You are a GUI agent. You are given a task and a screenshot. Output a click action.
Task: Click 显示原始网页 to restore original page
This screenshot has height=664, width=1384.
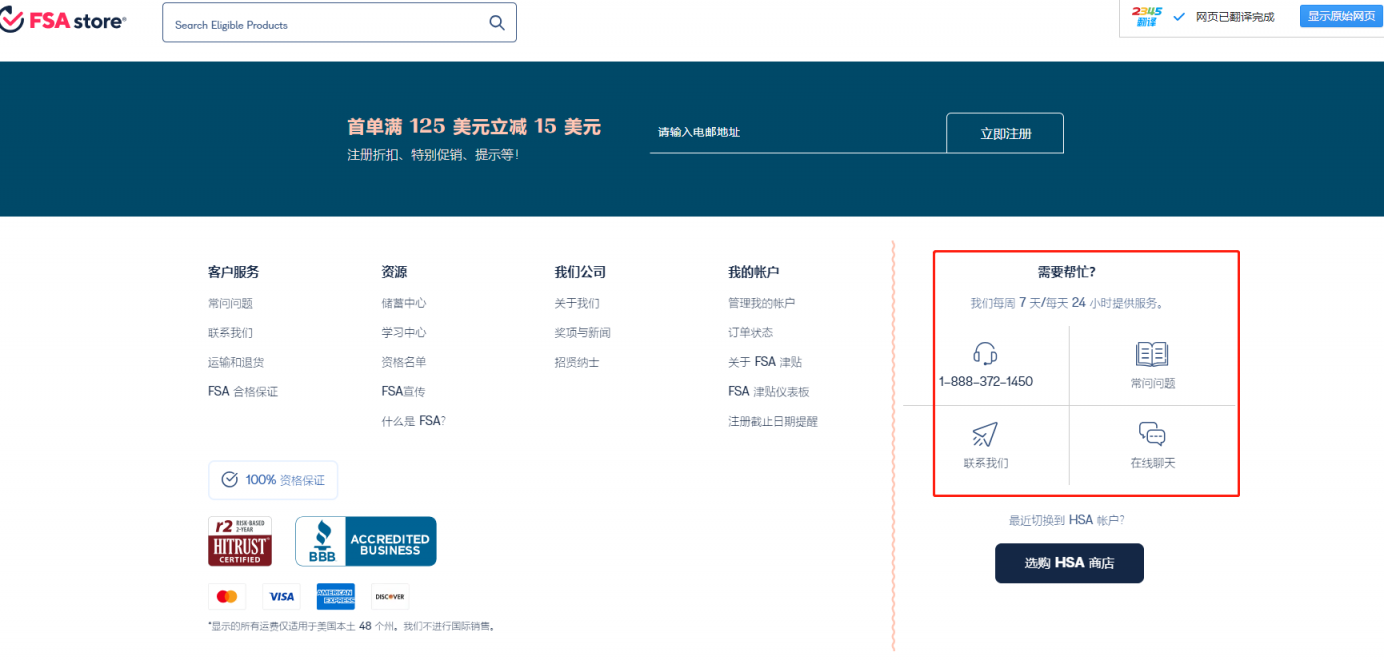coord(1340,15)
